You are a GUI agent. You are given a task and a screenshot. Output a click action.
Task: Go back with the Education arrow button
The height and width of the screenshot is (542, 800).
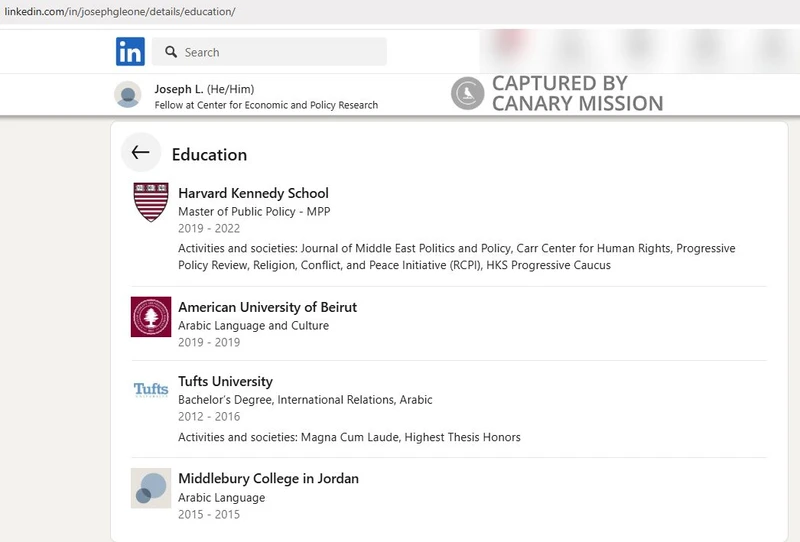[x=141, y=152]
